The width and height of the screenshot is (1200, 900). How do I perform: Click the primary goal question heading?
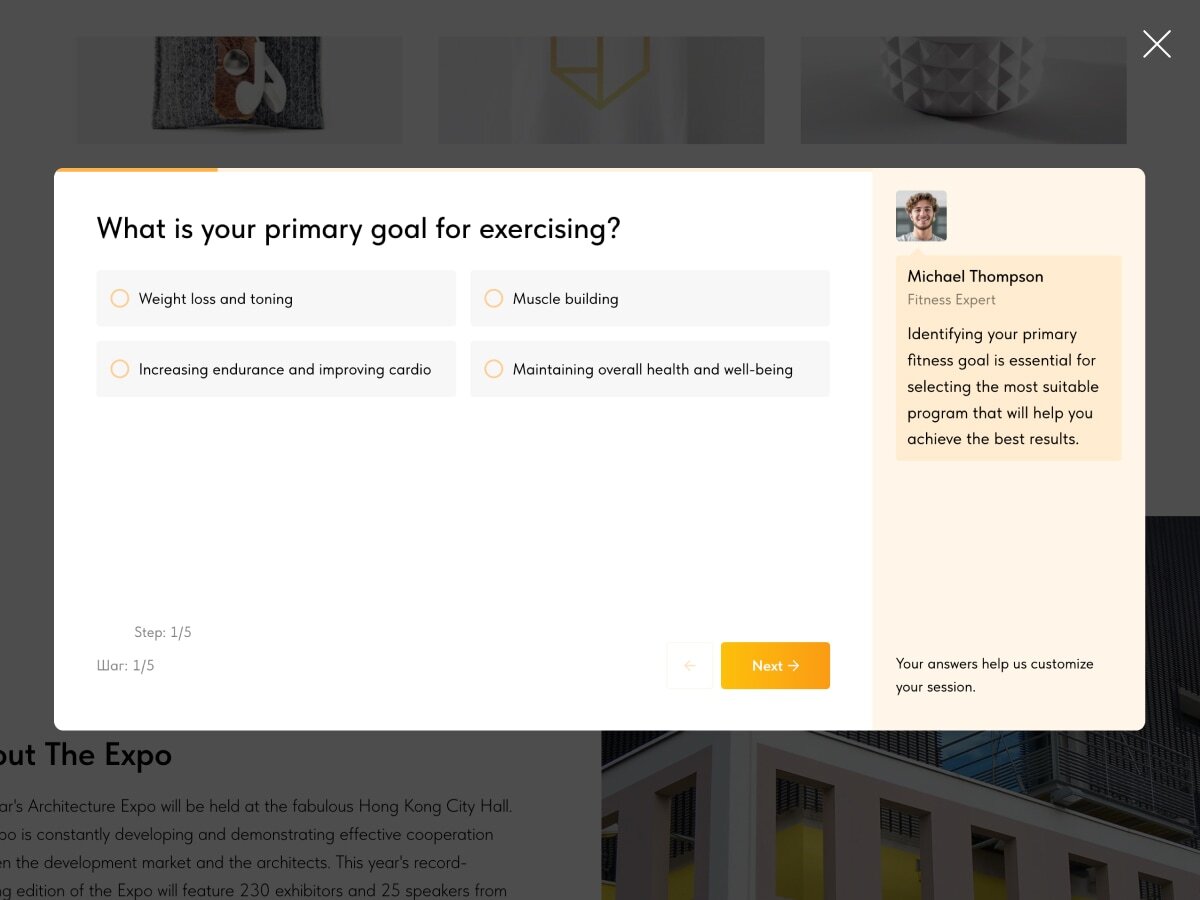click(358, 229)
